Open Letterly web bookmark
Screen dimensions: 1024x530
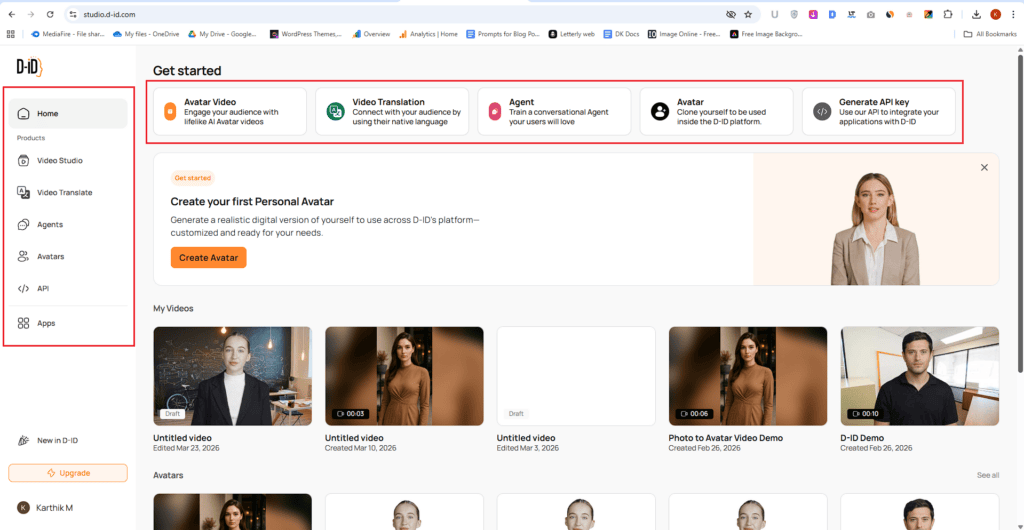[x=571, y=34]
